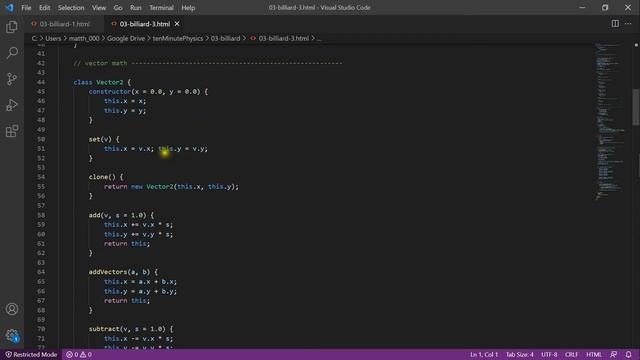Image resolution: width=640 pixels, height=360 pixels.
Task: Click the tenMinutePhysics breadcrumb segment
Action: [x=178, y=38]
